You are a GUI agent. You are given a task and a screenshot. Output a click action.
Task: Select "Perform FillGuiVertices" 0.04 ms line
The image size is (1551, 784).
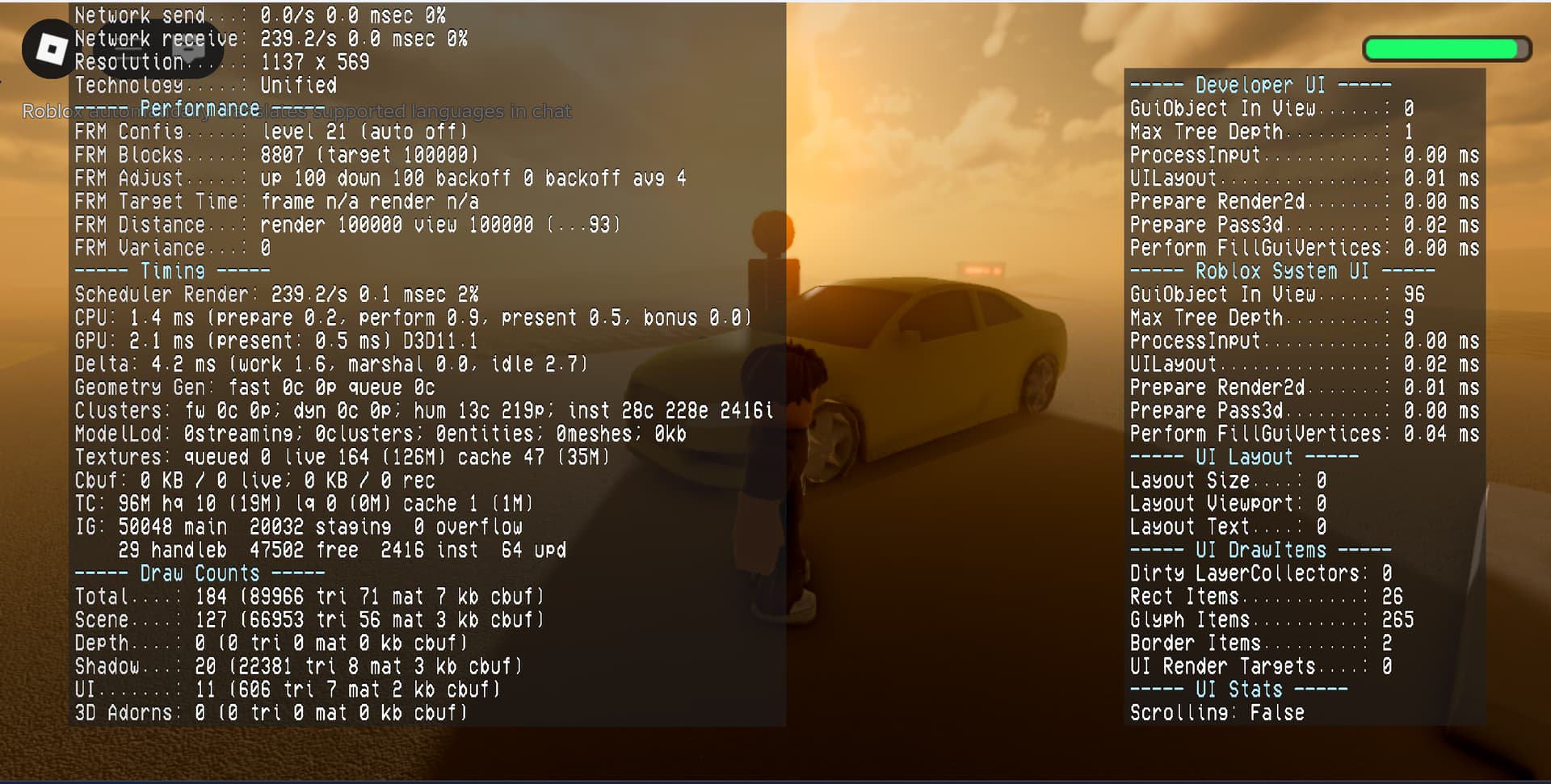[1305, 434]
